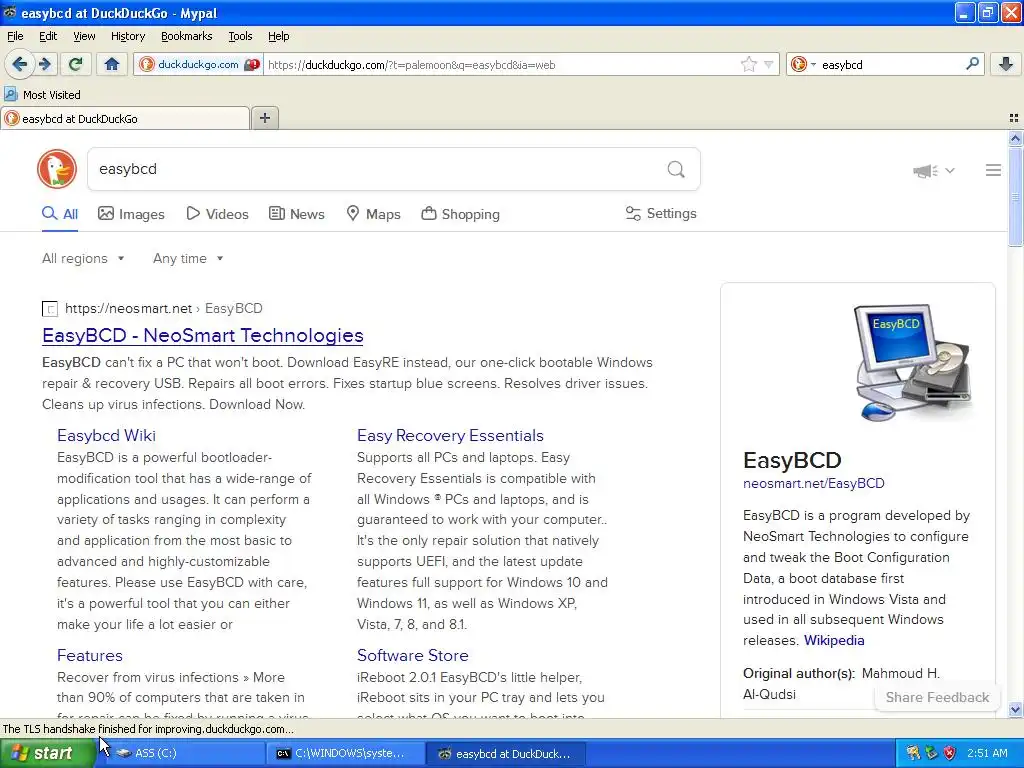Switch to the Videos results tab
1024x768 pixels.
tap(217, 214)
